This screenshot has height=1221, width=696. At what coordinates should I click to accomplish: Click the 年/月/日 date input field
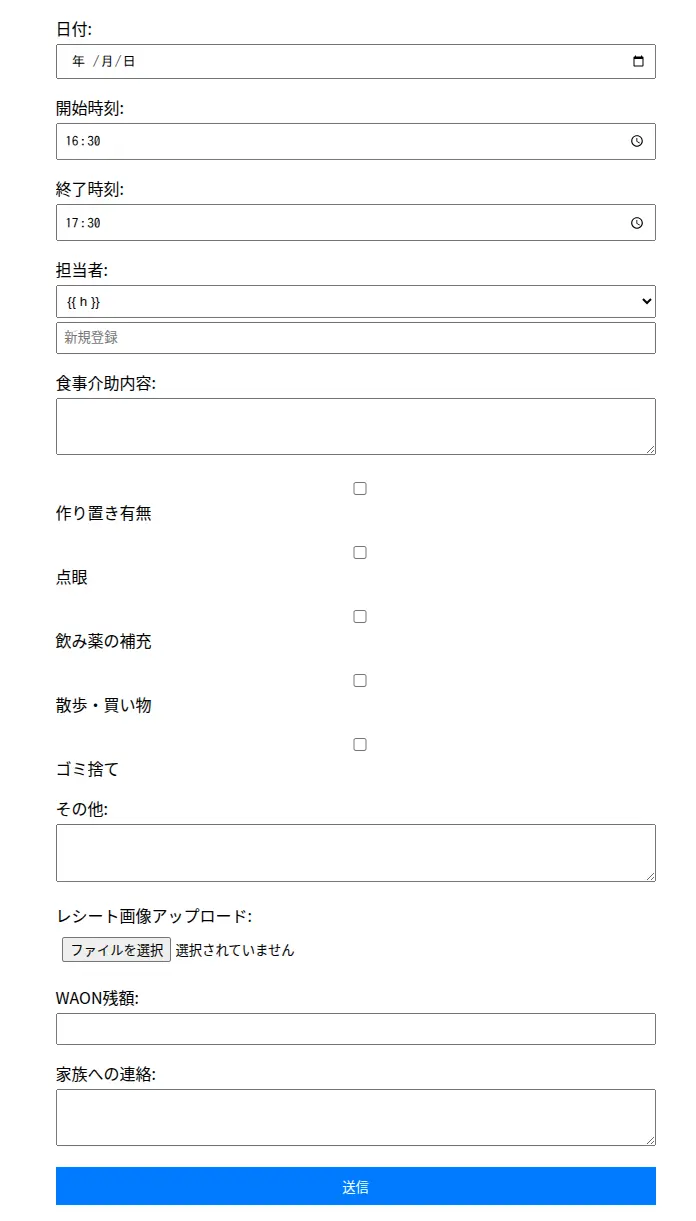300,61
